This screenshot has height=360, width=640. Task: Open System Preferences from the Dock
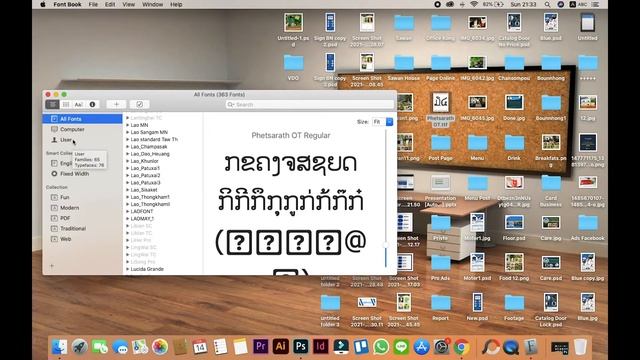[x=441, y=347]
